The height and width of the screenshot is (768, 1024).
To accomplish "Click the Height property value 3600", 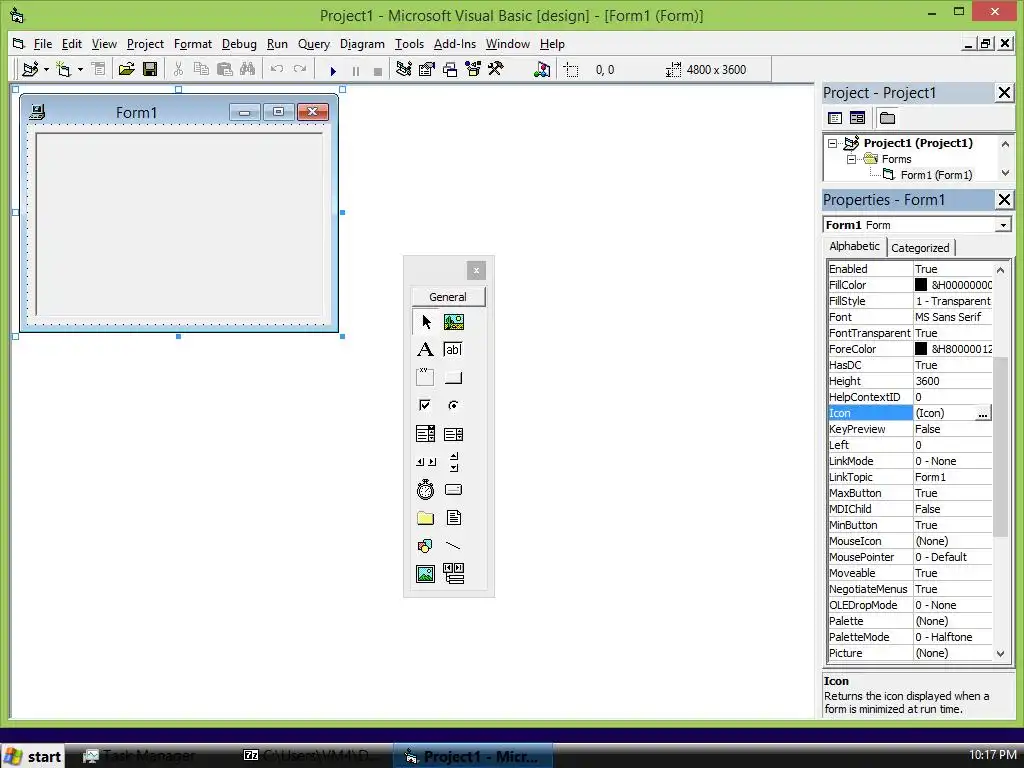I will (952, 381).
